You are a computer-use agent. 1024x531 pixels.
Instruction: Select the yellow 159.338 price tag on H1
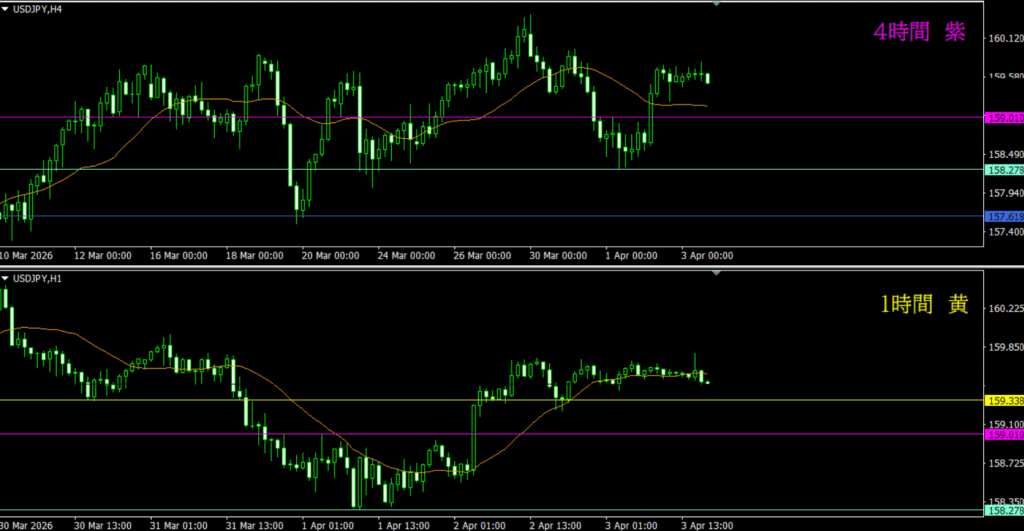click(x=1004, y=400)
